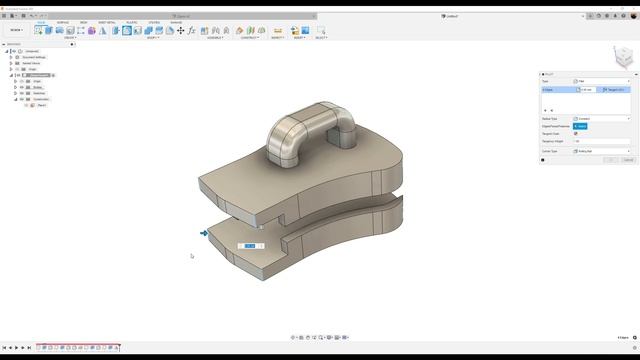Open the Create group dropdown
Screen dimensions: 640x360
(x=70, y=38)
